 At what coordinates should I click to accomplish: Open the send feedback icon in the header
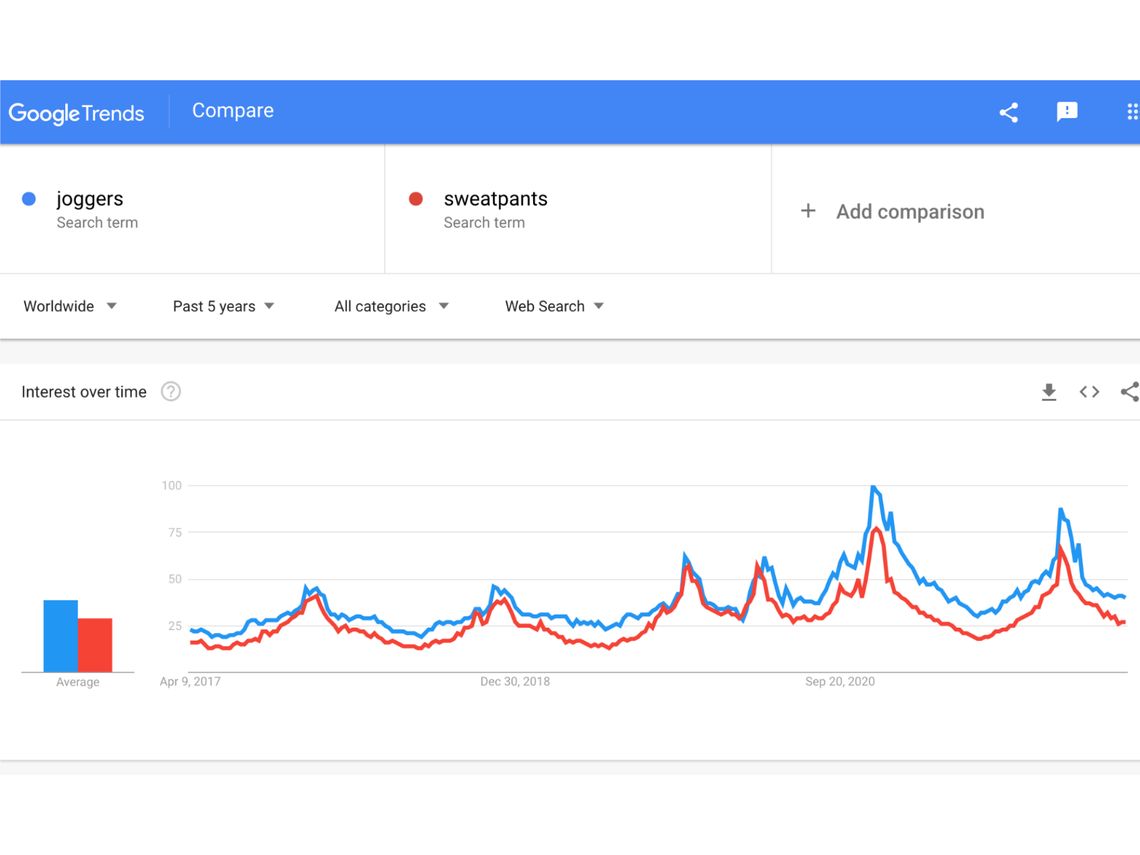(1067, 112)
